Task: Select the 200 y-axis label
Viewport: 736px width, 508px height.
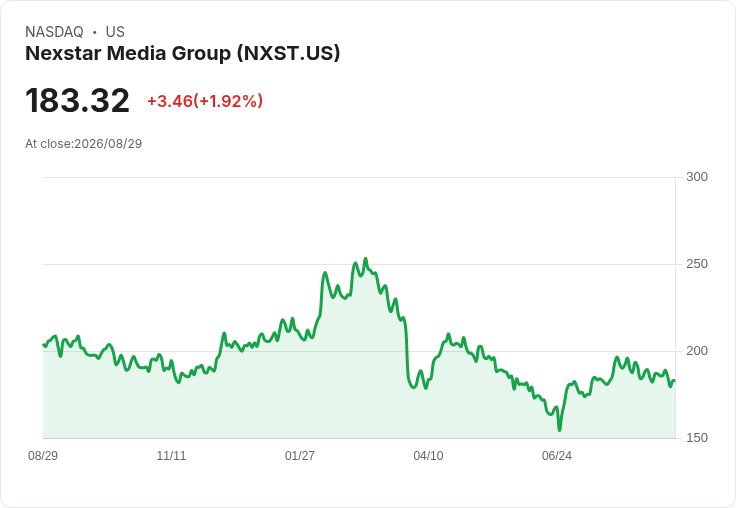Action: [x=697, y=351]
